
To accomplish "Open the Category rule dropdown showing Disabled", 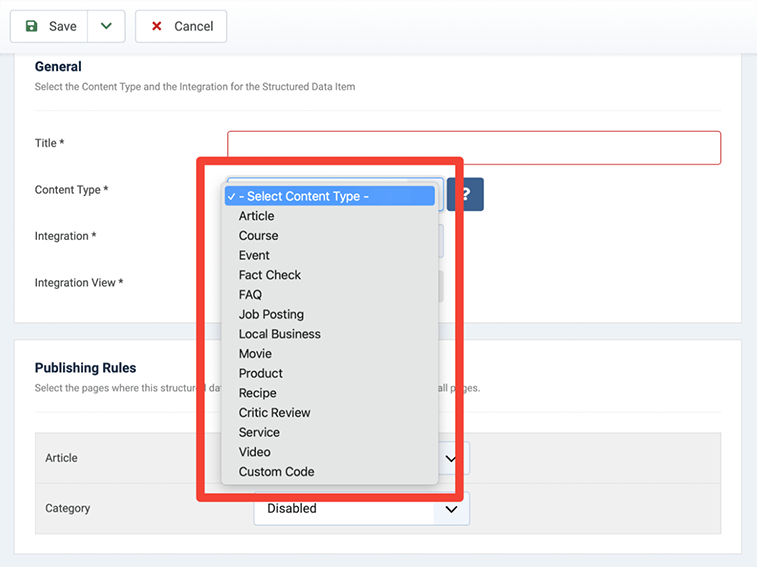I will [362, 509].
